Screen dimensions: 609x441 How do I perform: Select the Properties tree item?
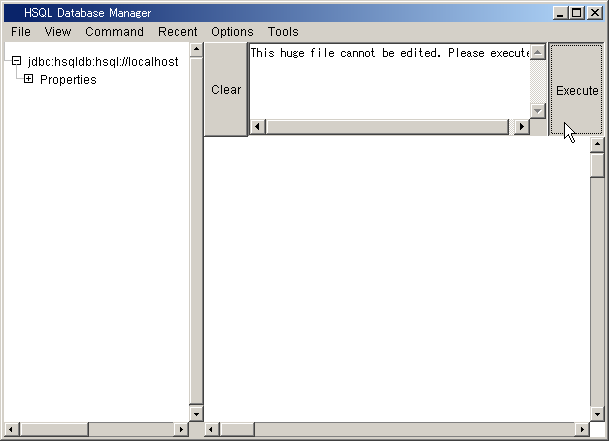(x=68, y=80)
